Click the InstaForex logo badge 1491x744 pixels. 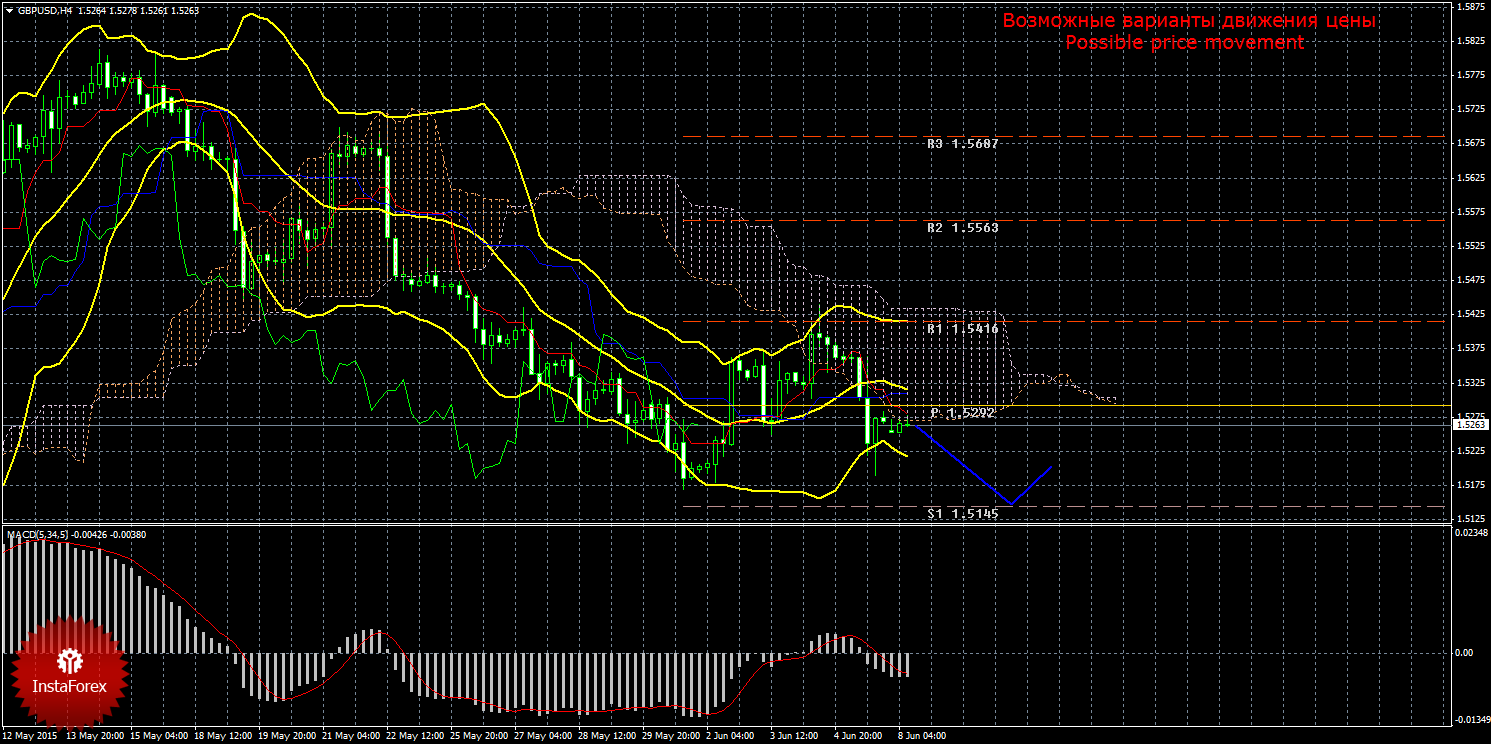(x=68, y=672)
